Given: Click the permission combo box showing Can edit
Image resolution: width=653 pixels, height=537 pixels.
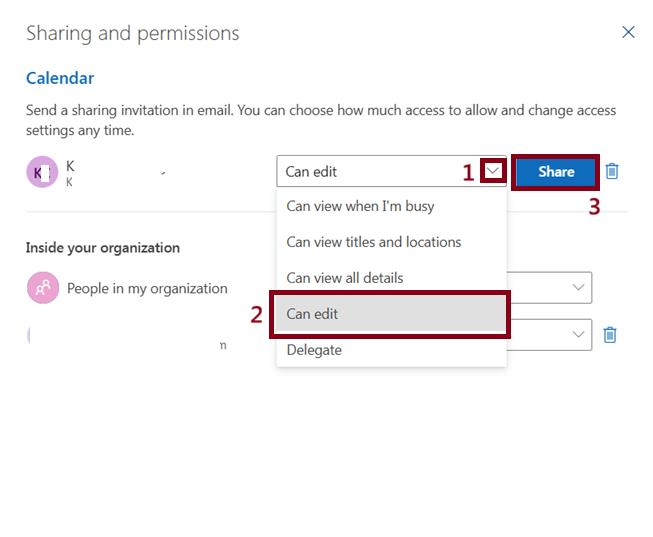Looking at the screenshot, I should [x=391, y=171].
